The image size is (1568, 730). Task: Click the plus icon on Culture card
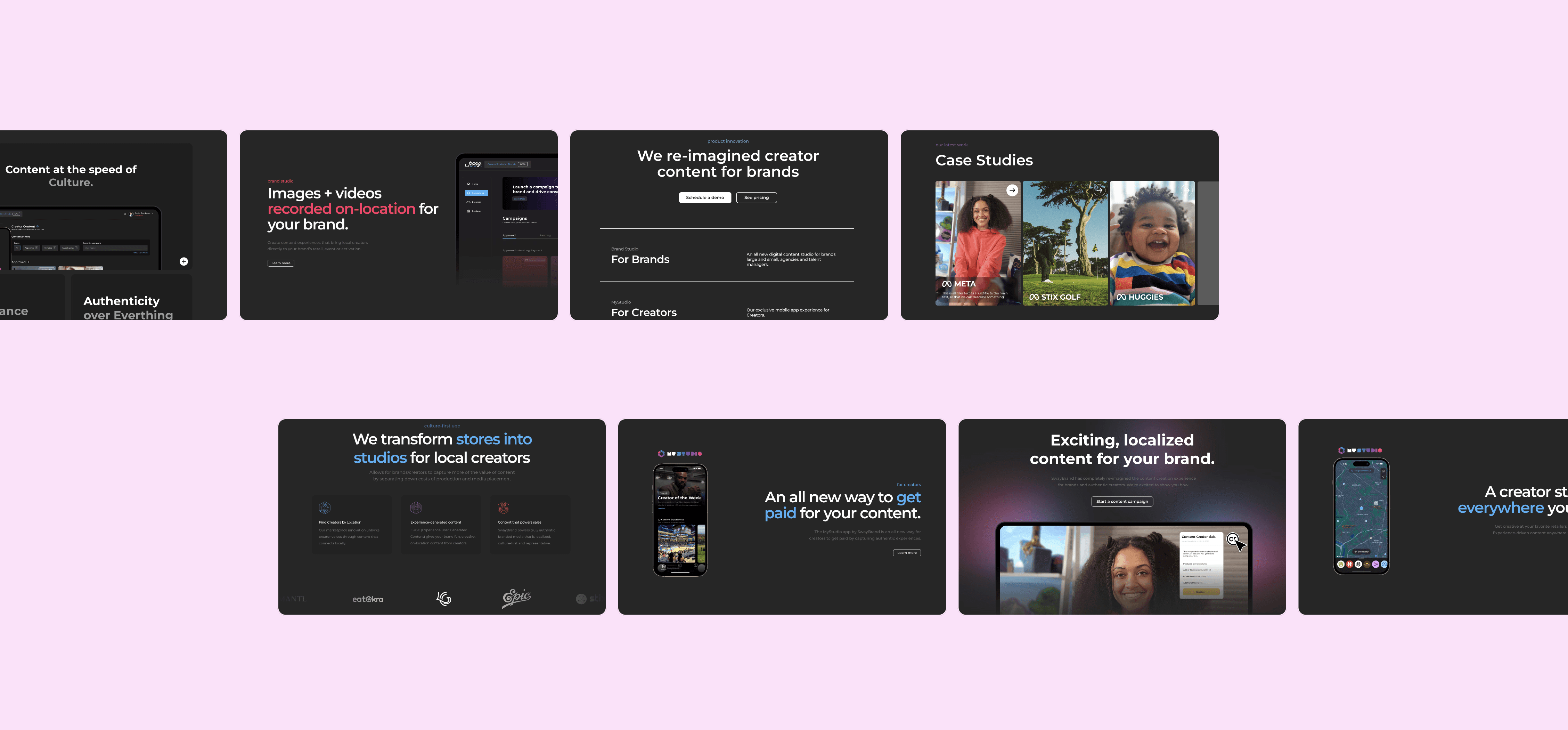[184, 261]
